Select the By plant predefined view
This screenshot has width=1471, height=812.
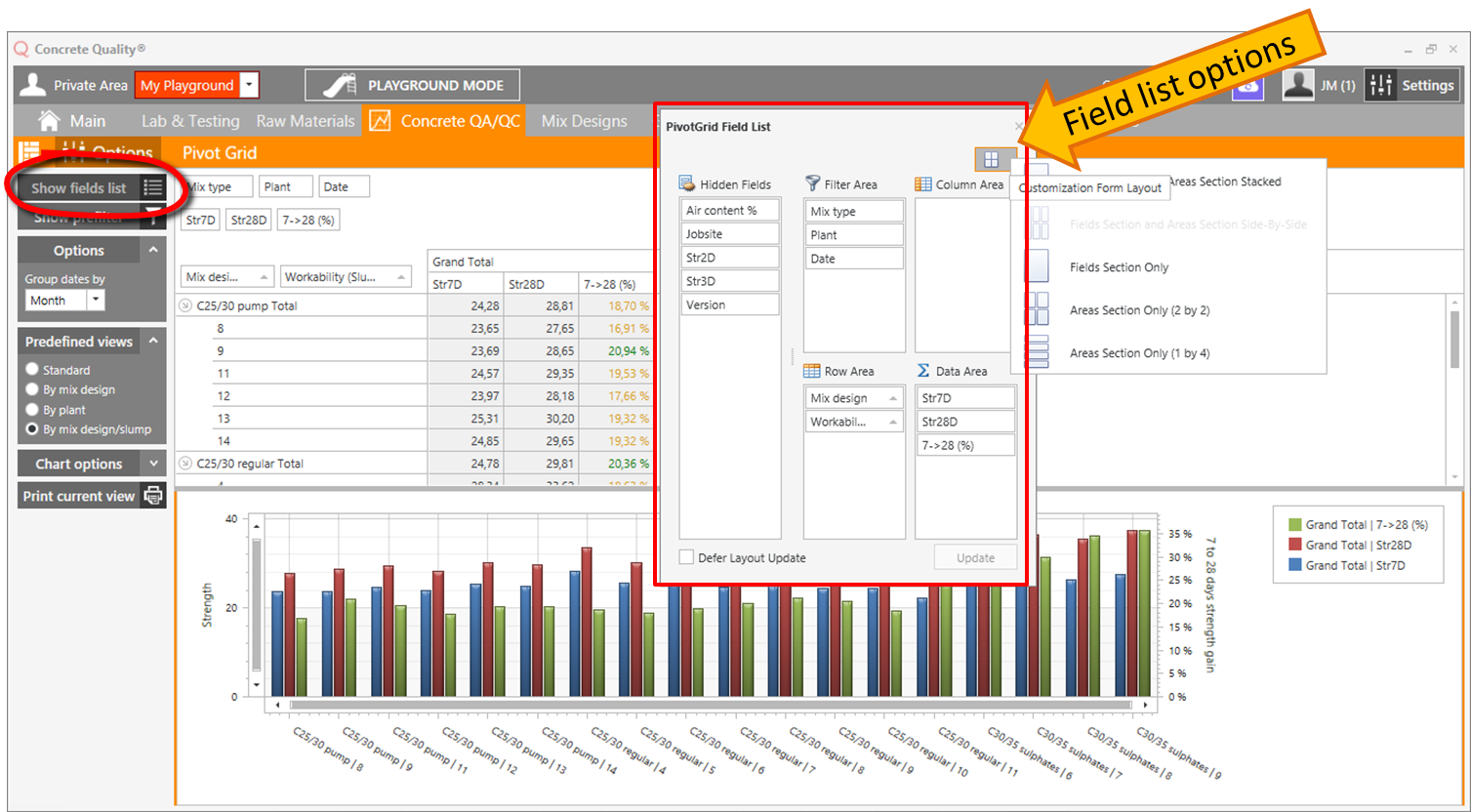pos(32,410)
